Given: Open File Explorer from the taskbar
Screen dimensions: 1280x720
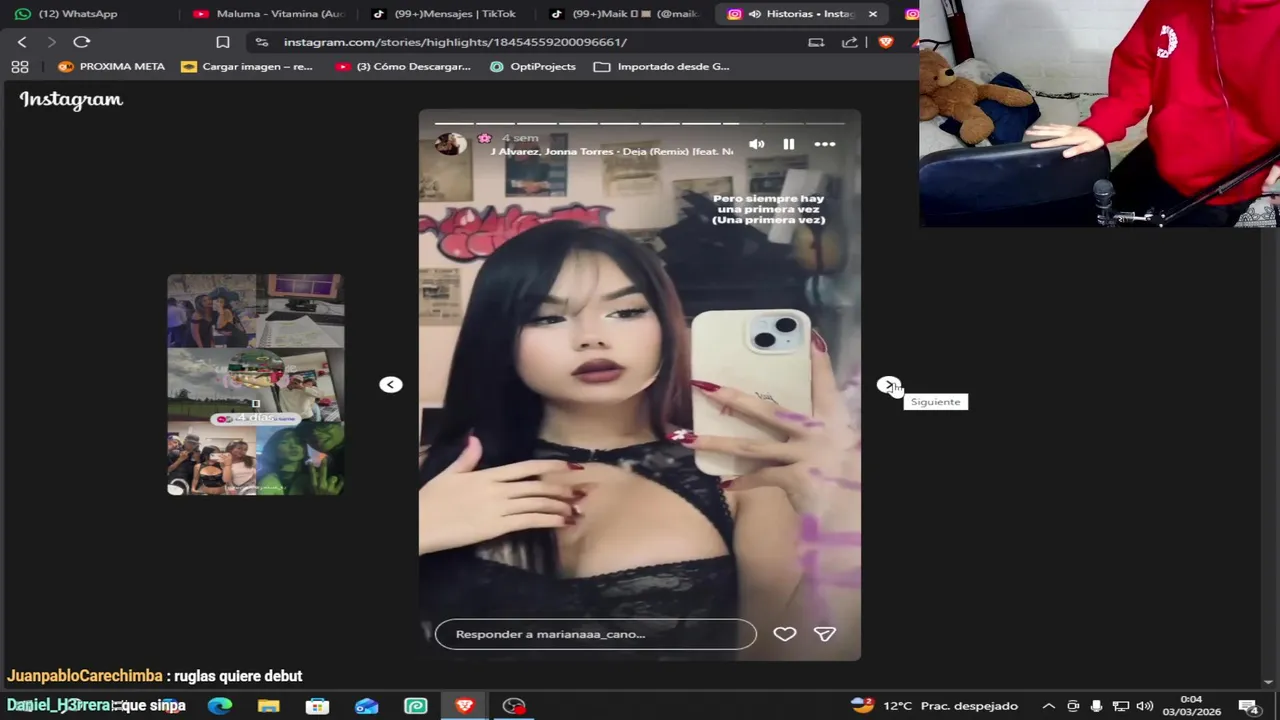Looking at the screenshot, I should [269, 706].
